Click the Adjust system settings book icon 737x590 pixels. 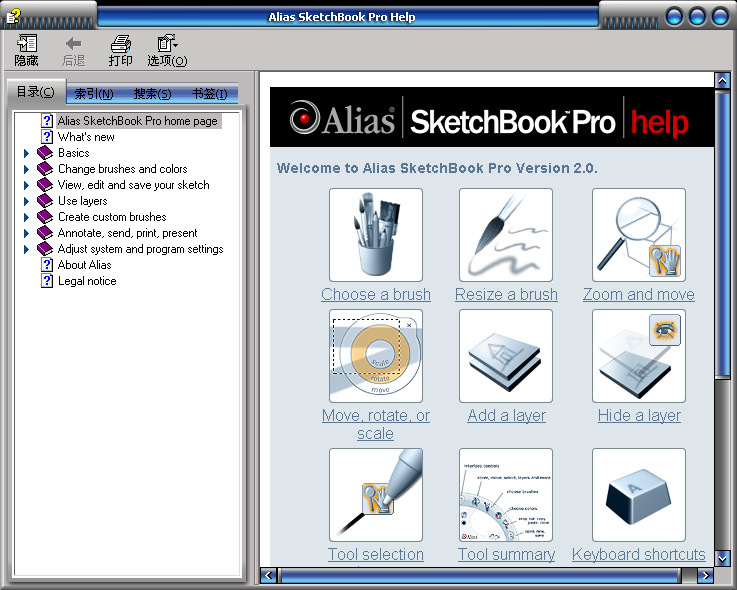[x=45, y=249]
